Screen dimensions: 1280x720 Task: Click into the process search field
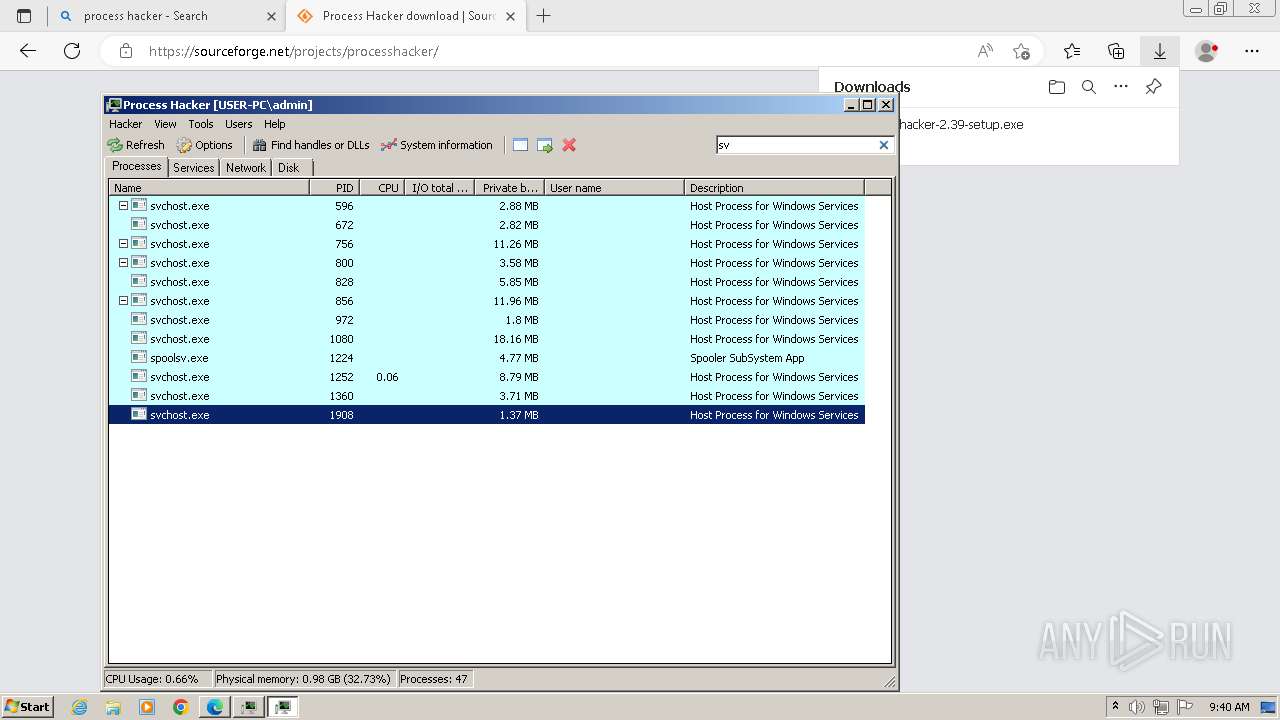(796, 145)
